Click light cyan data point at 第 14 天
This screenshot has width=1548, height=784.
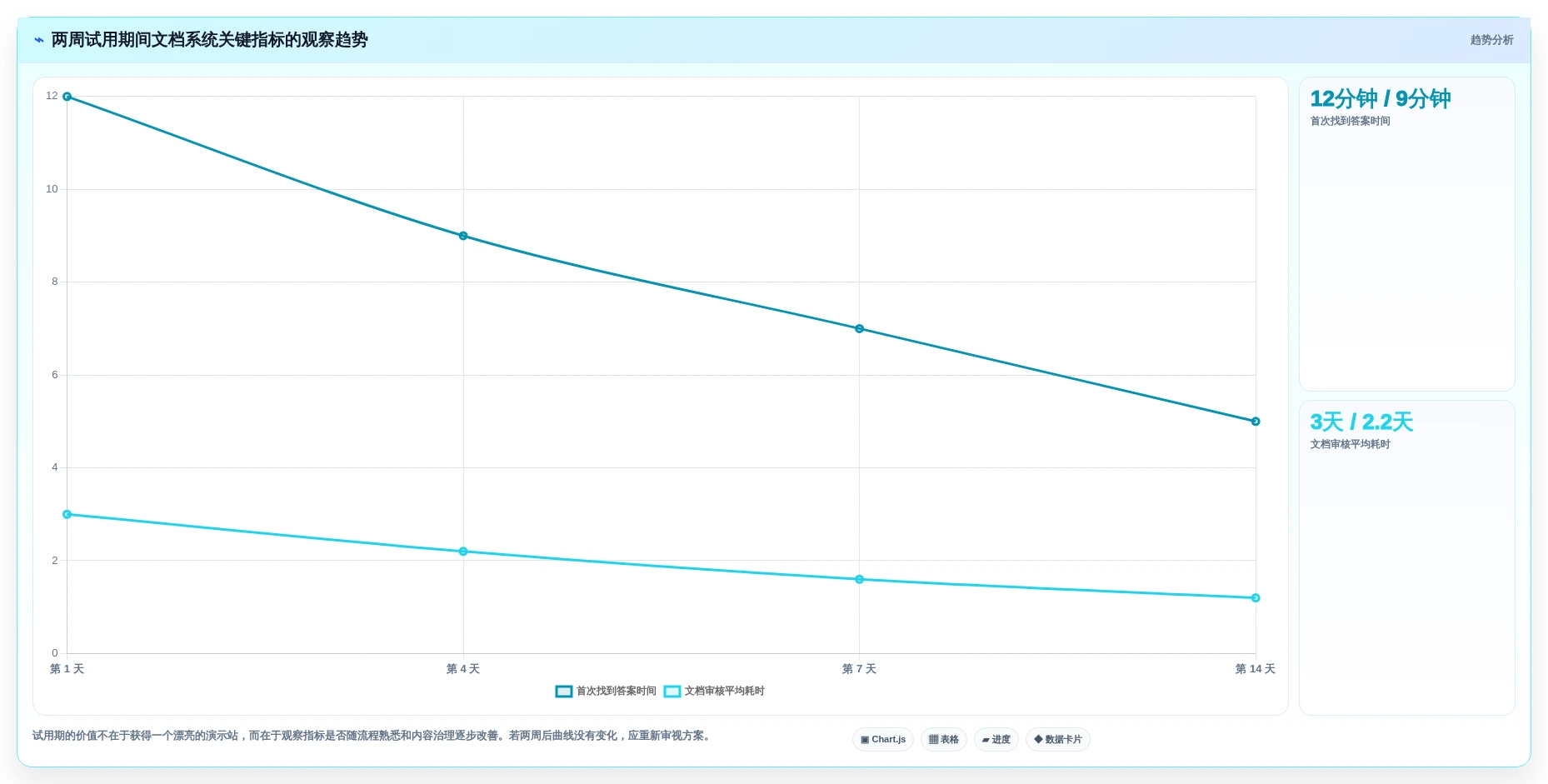(1256, 598)
